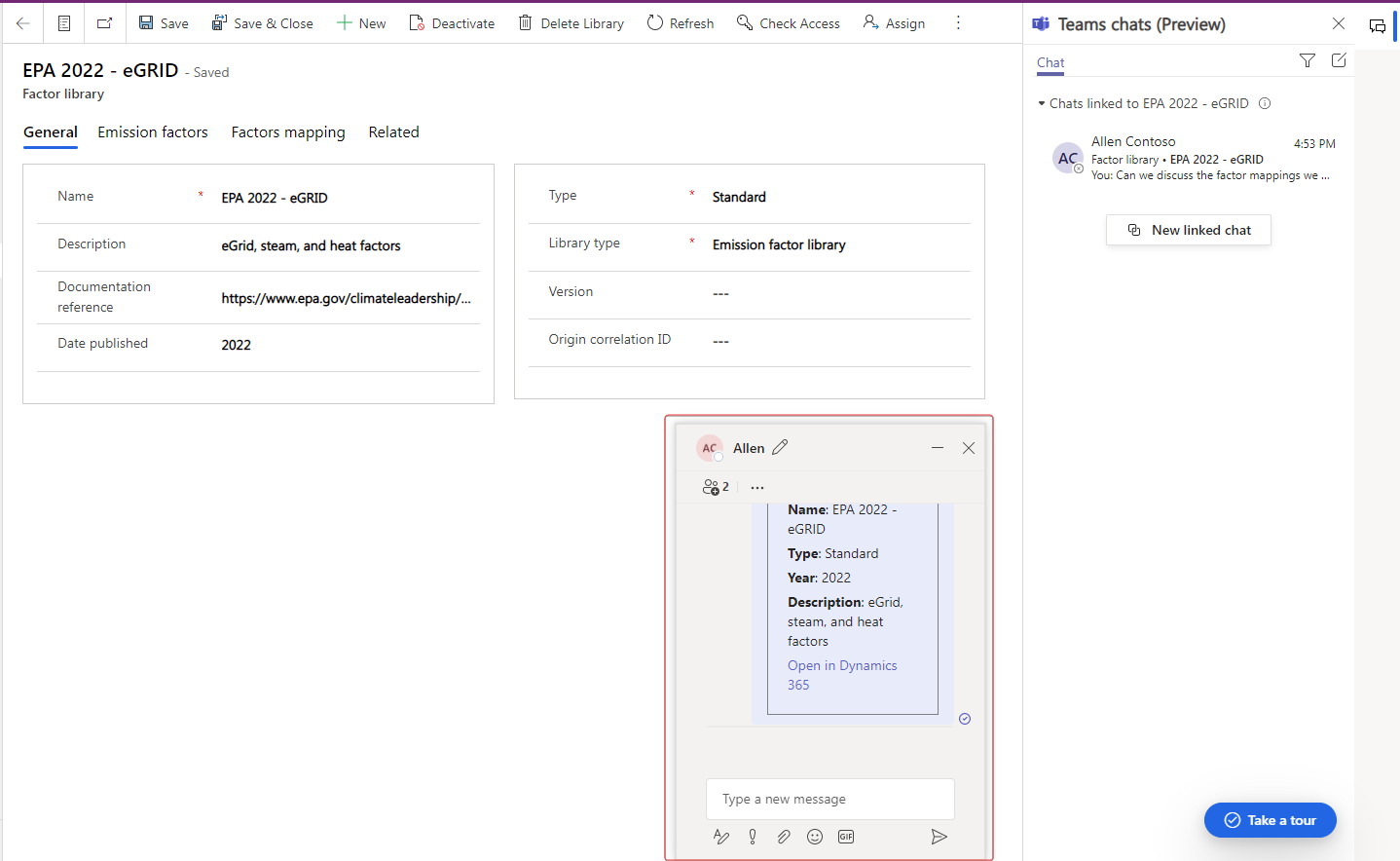Click the New linked chat button
The height and width of the screenshot is (861, 1400).
pos(1189,230)
